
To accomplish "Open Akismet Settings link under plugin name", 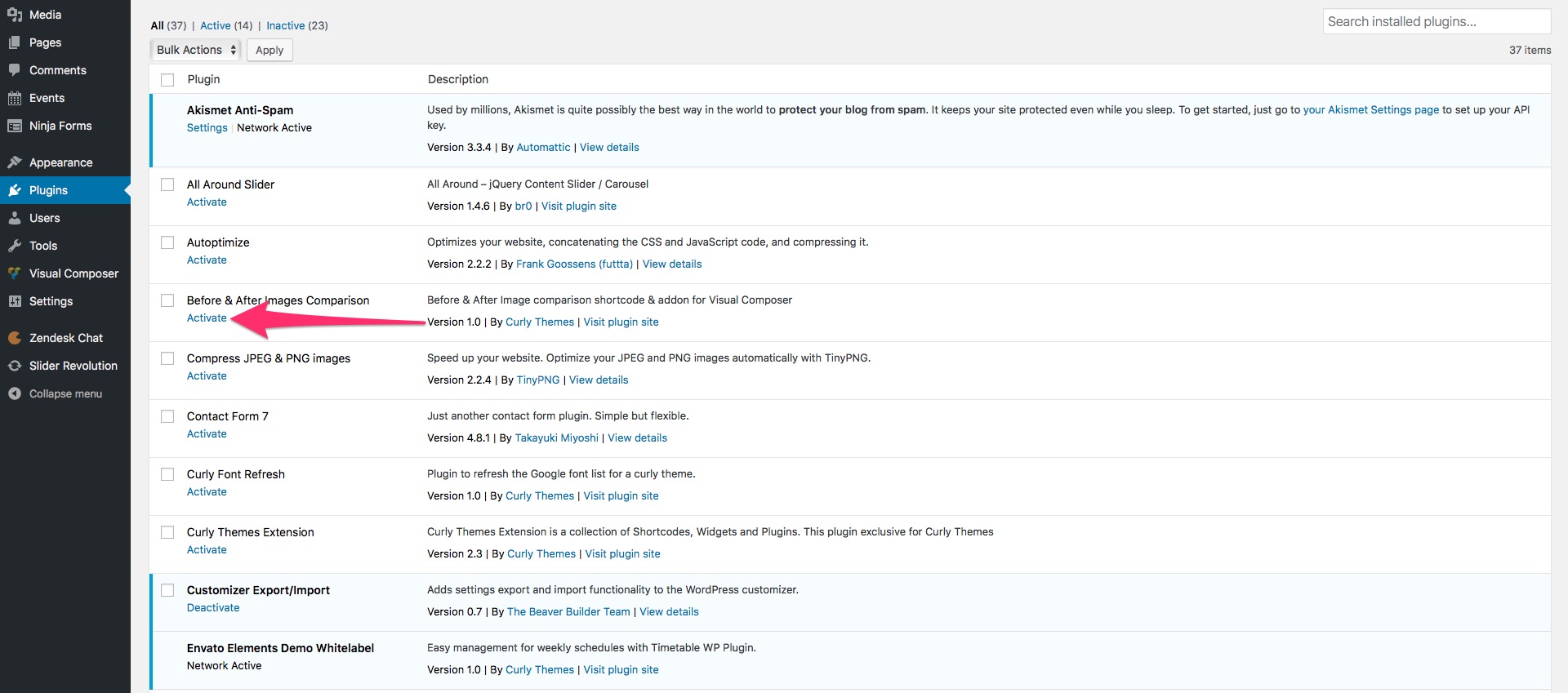I will click(x=207, y=128).
